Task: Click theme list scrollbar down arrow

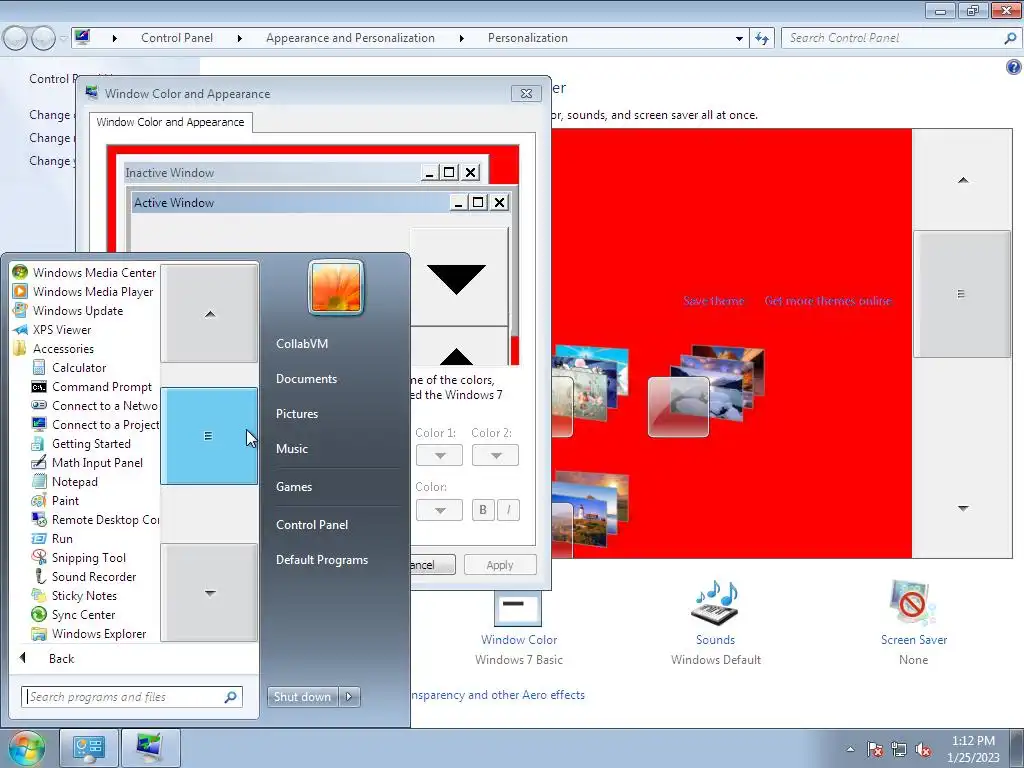Action: pos(963,508)
